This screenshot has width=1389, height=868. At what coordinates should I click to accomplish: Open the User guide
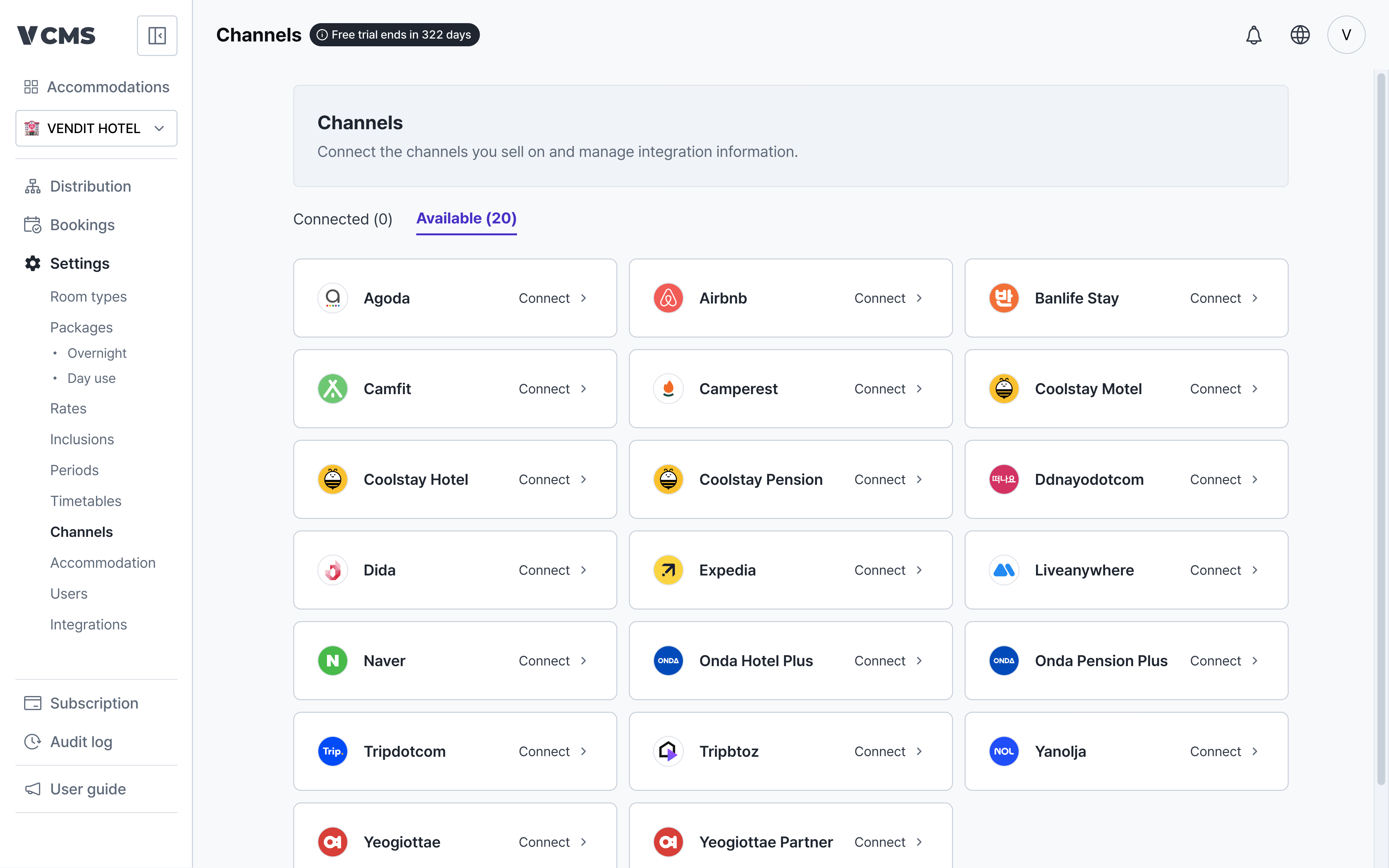pos(75,789)
